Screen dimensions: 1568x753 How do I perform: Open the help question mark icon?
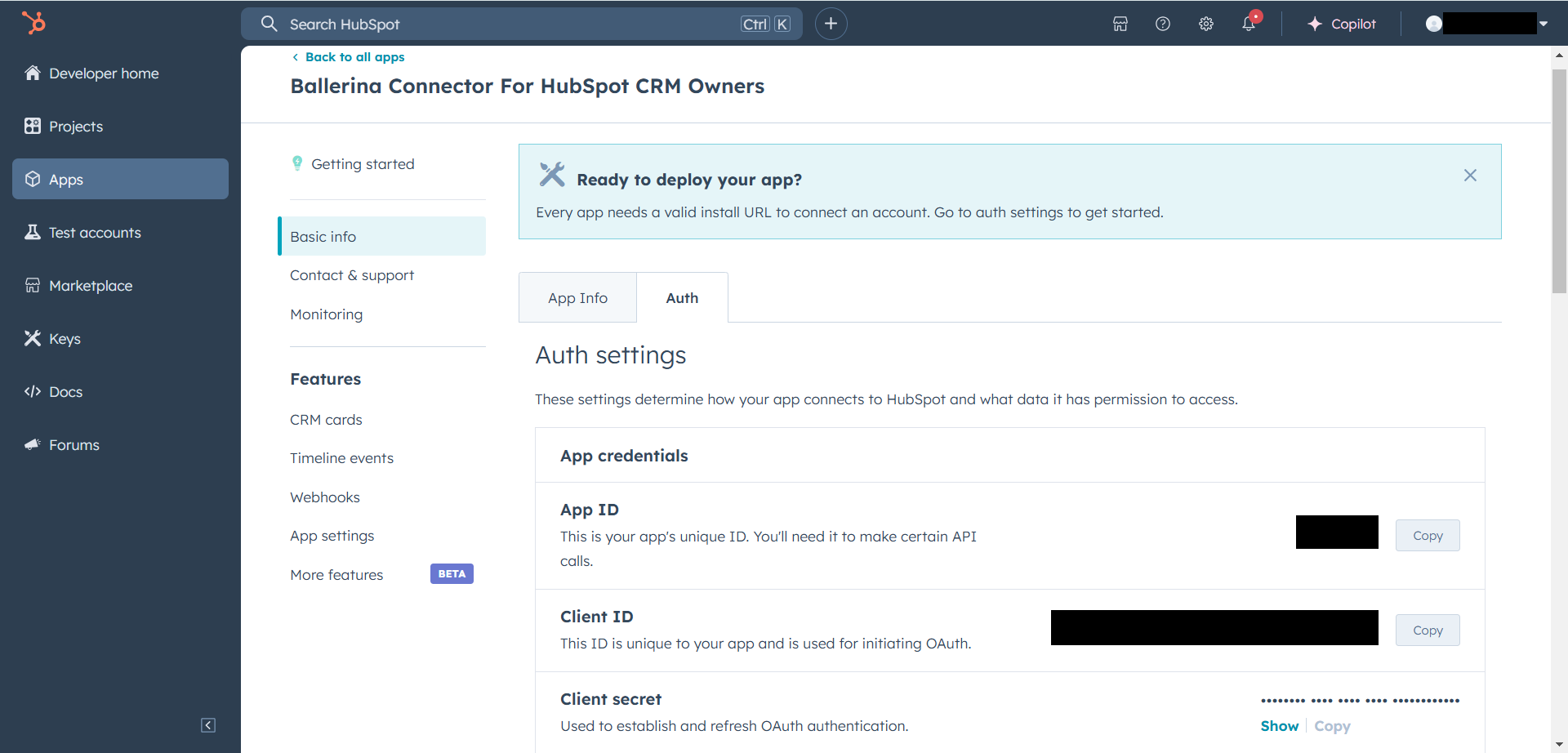1163,24
